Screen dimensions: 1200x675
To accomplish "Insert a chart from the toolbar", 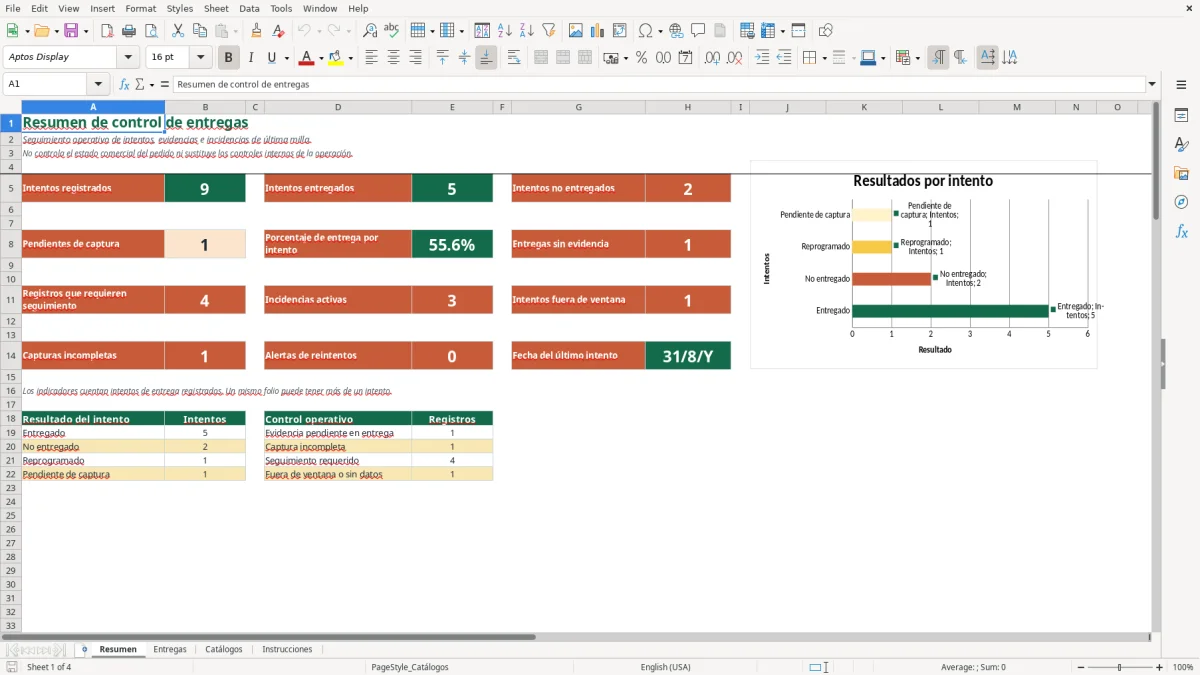I will pyautogui.click(x=598, y=31).
